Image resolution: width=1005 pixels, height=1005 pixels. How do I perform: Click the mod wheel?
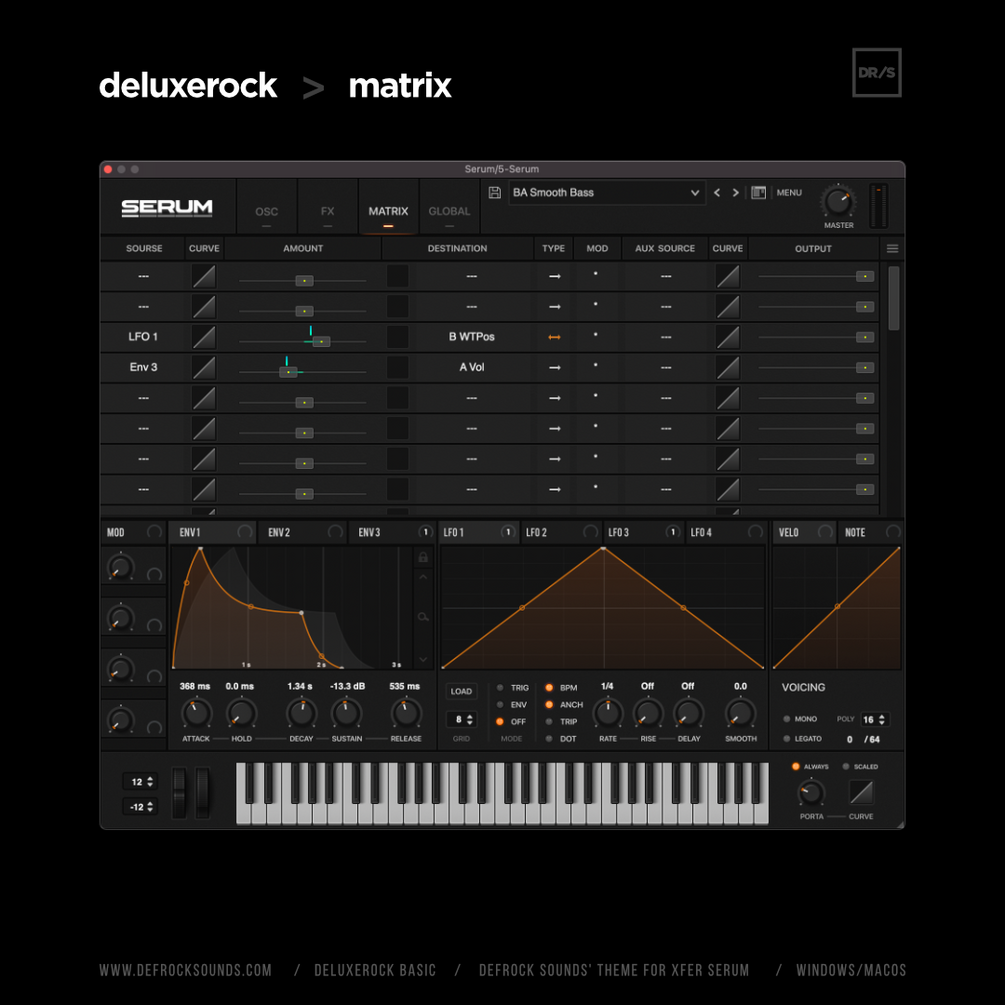click(x=203, y=793)
